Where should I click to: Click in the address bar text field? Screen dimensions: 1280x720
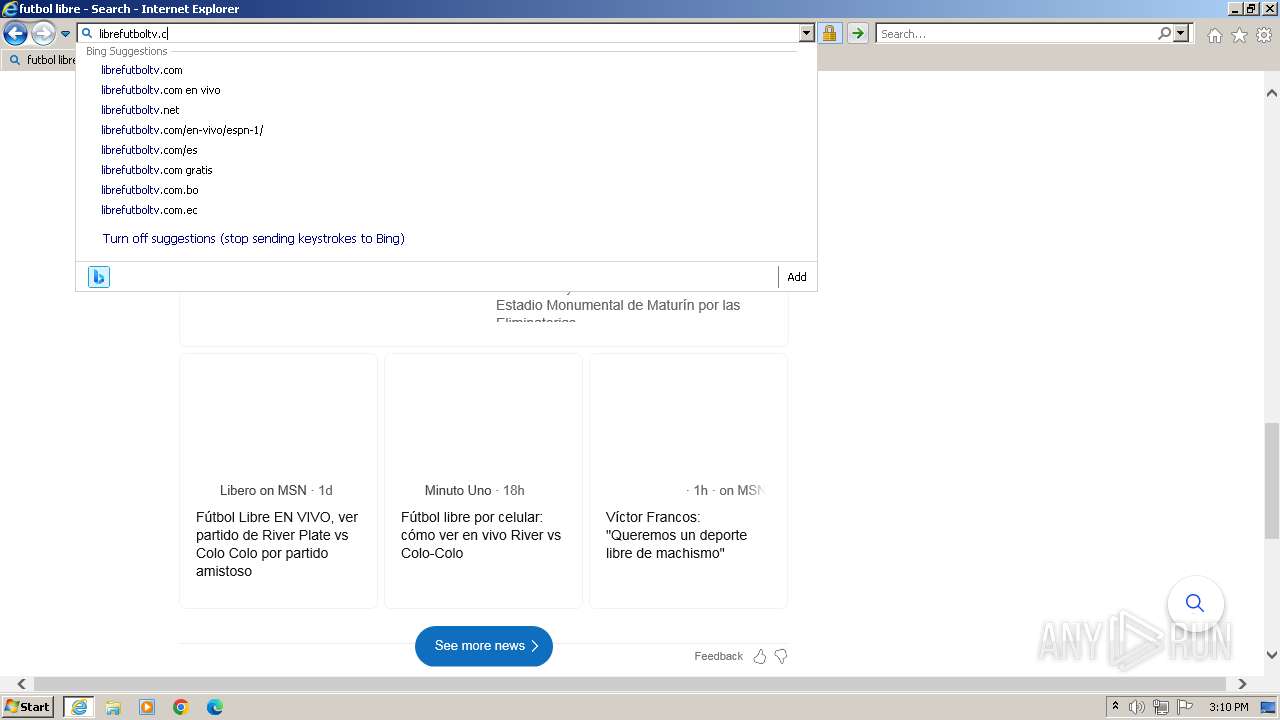click(x=446, y=33)
